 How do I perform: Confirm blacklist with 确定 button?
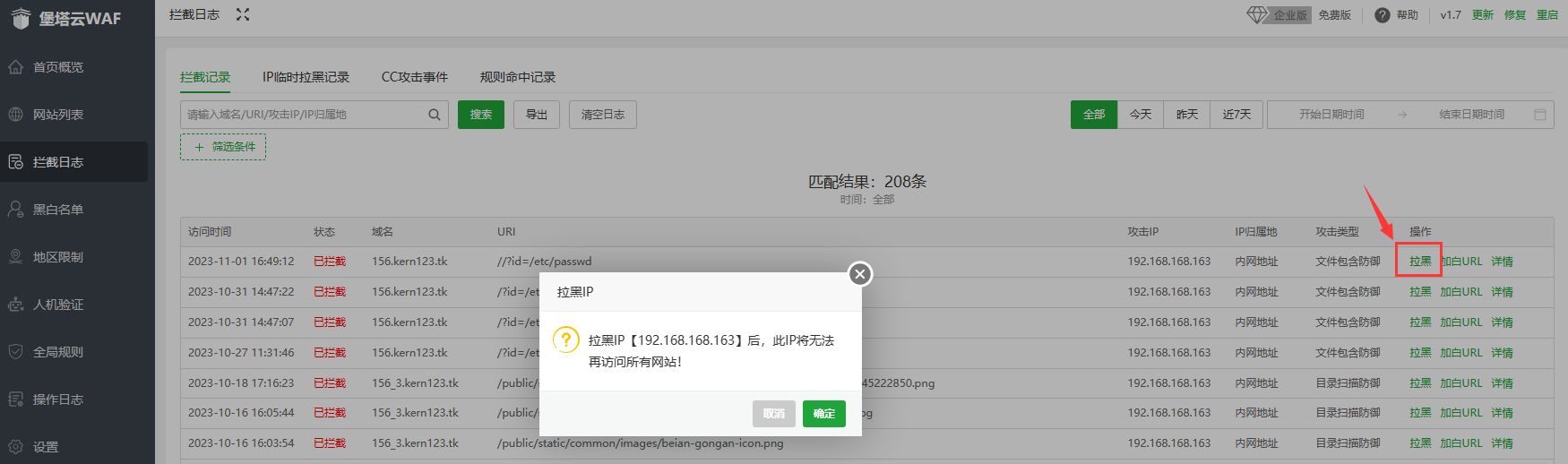pyautogui.click(x=823, y=413)
